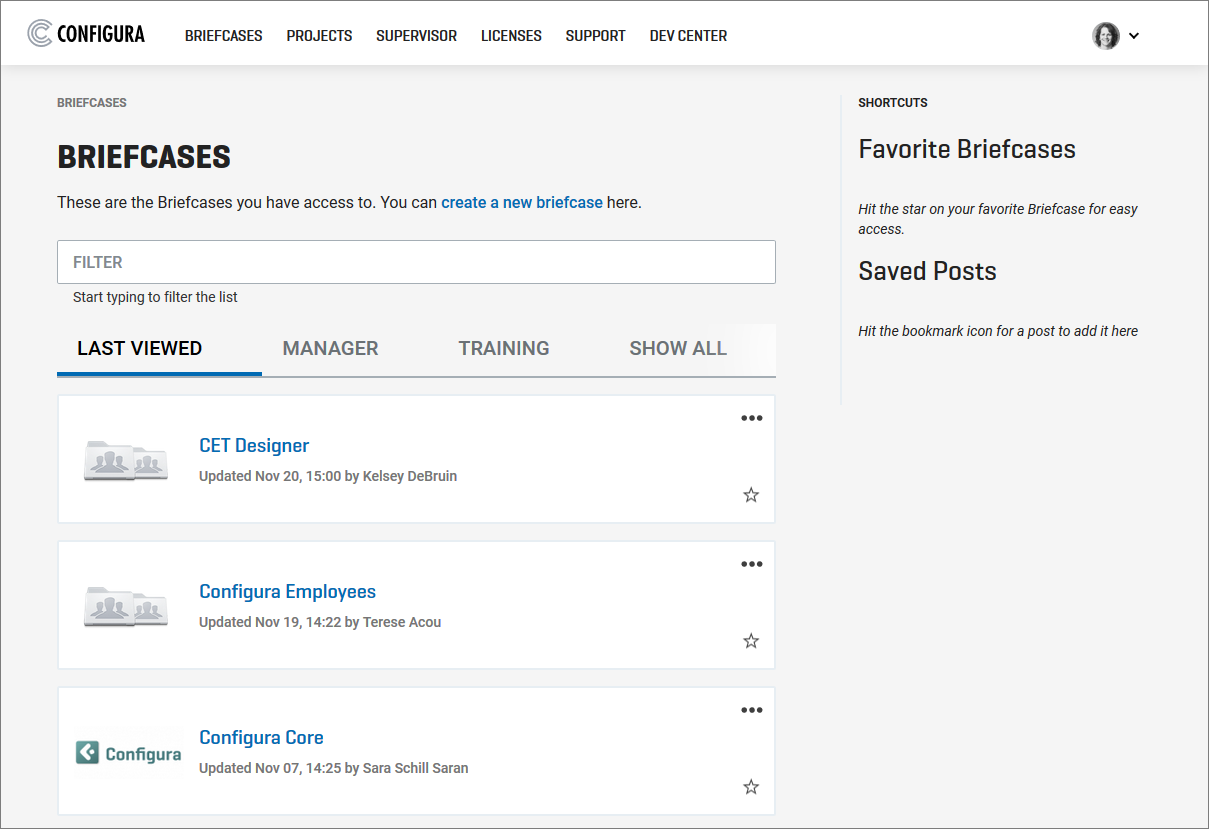Click 'Start typing to filter the list' hint
This screenshot has height=829, width=1209.
(155, 297)
